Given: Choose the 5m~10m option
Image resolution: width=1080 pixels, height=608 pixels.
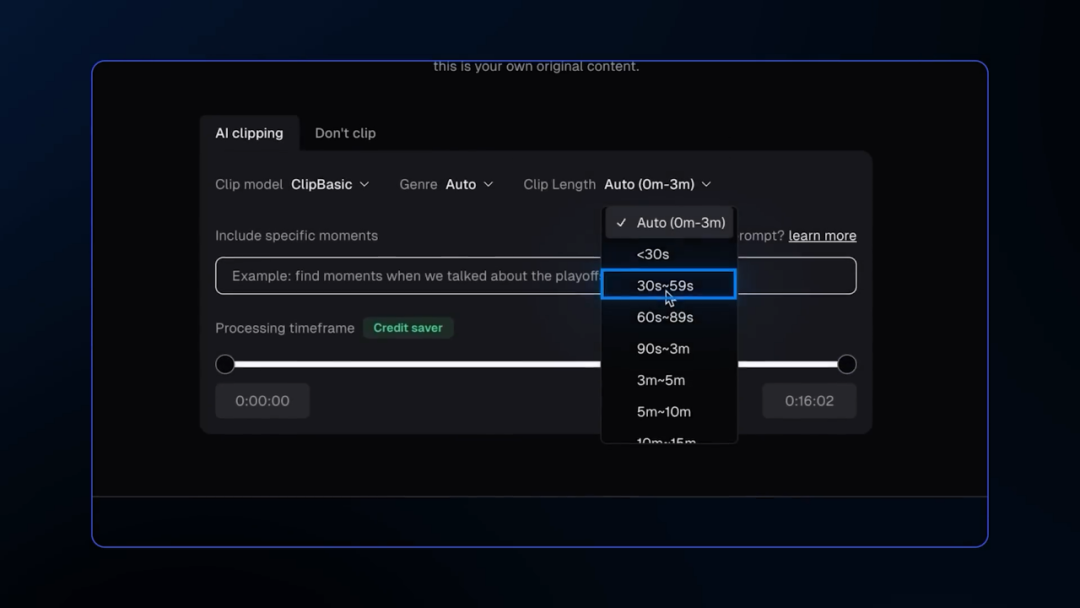Looking at the screenshot, I should click(x=664, y=411).
